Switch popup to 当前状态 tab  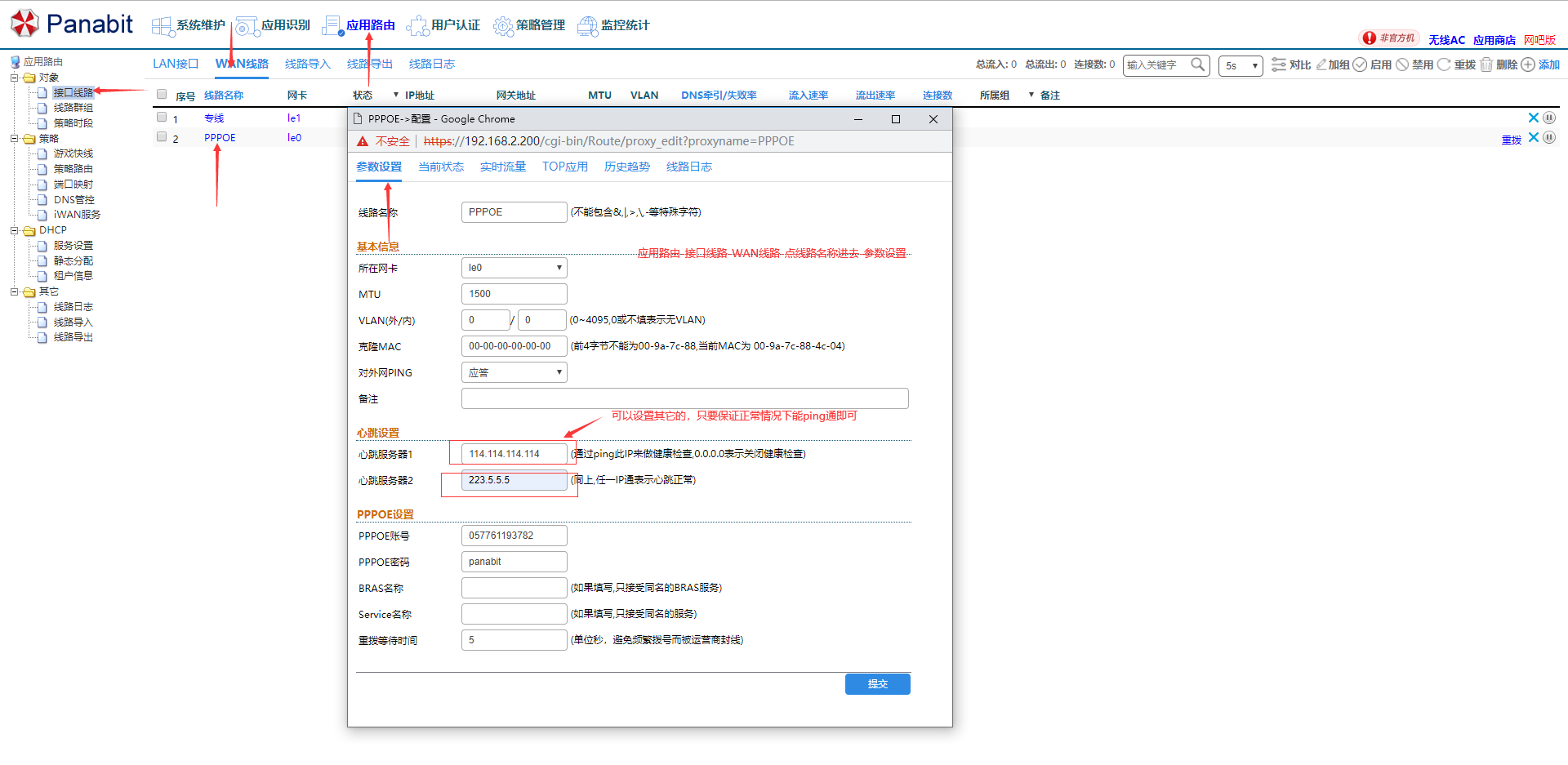(441, 167)
